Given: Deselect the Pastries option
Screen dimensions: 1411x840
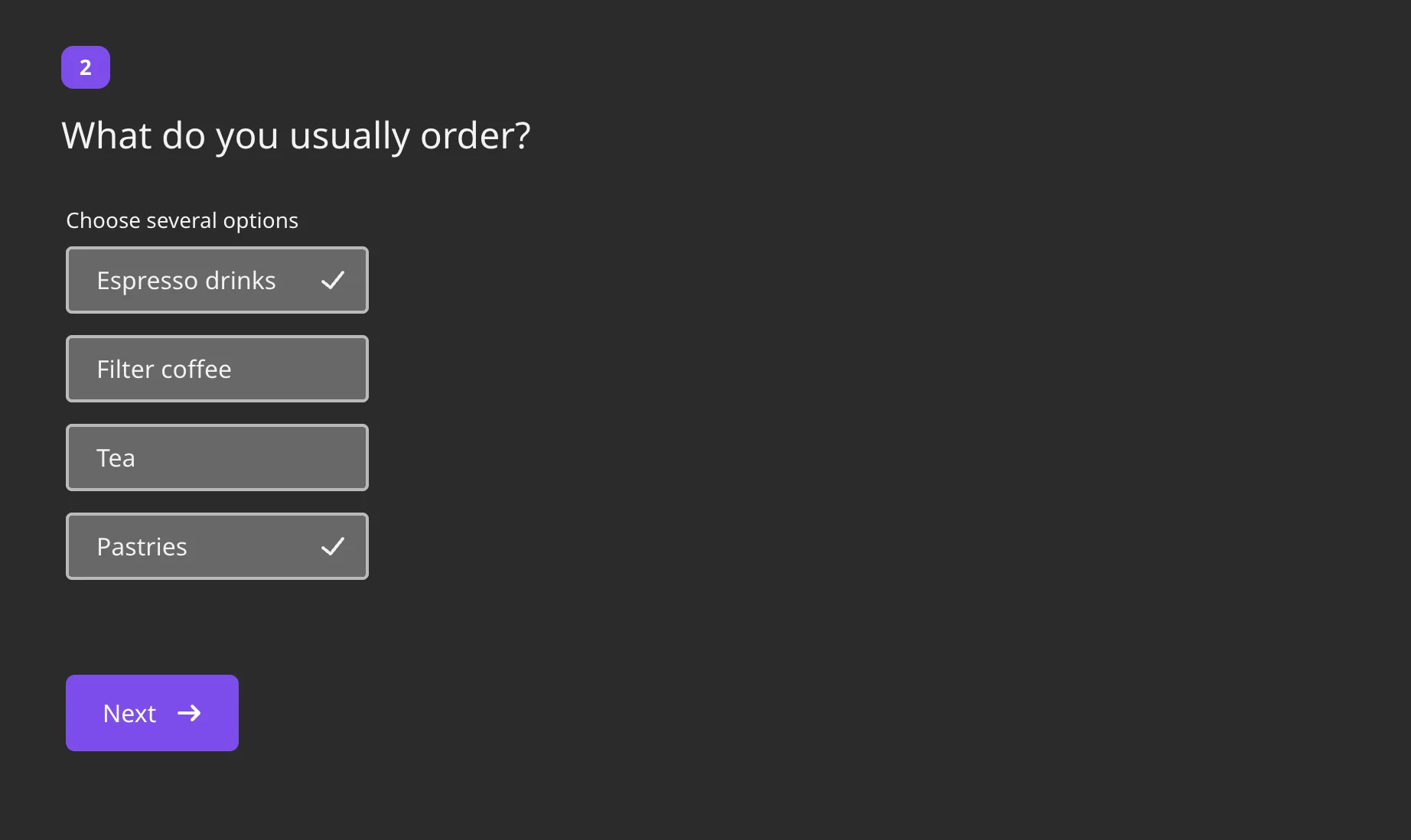Looking at the screenshot, I should click(x=217, y=546).
